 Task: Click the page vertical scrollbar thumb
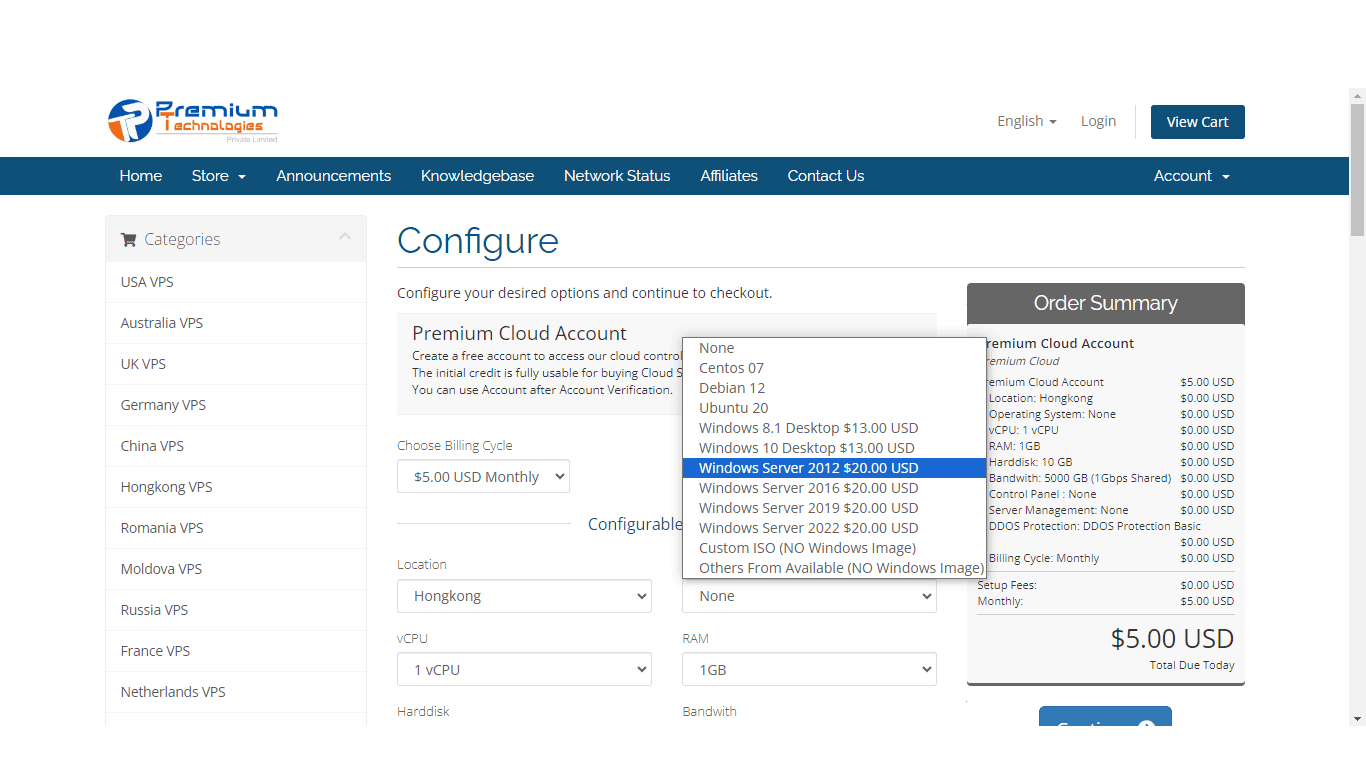pos(1357,170)
